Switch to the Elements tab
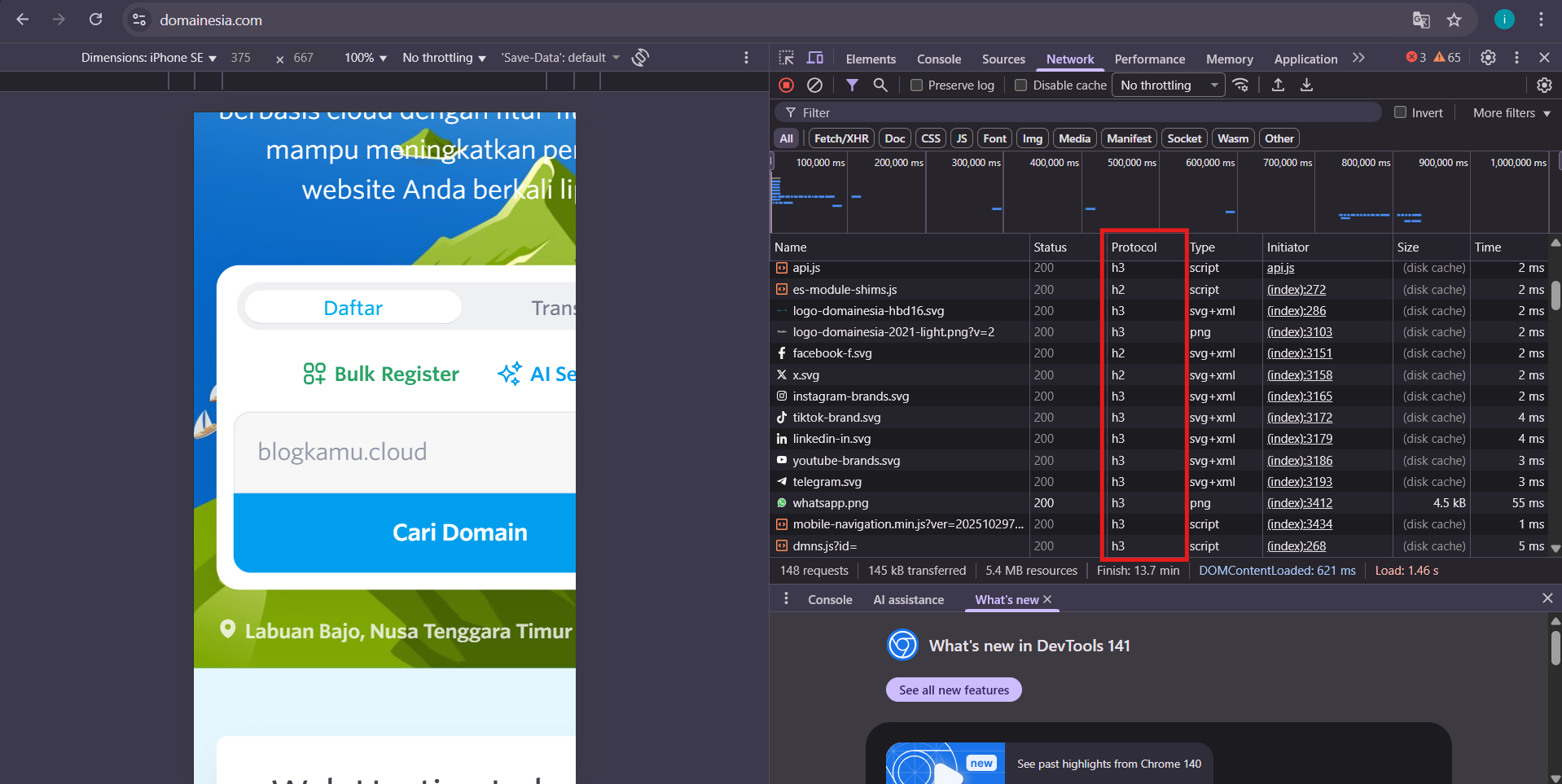The image size is (1562, 784). 871,59
